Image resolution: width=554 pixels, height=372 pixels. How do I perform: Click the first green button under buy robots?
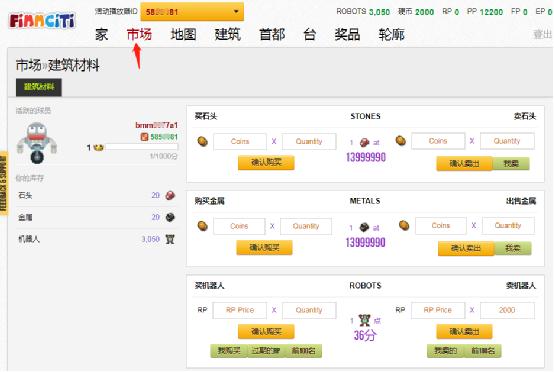(x=229, y=351)
